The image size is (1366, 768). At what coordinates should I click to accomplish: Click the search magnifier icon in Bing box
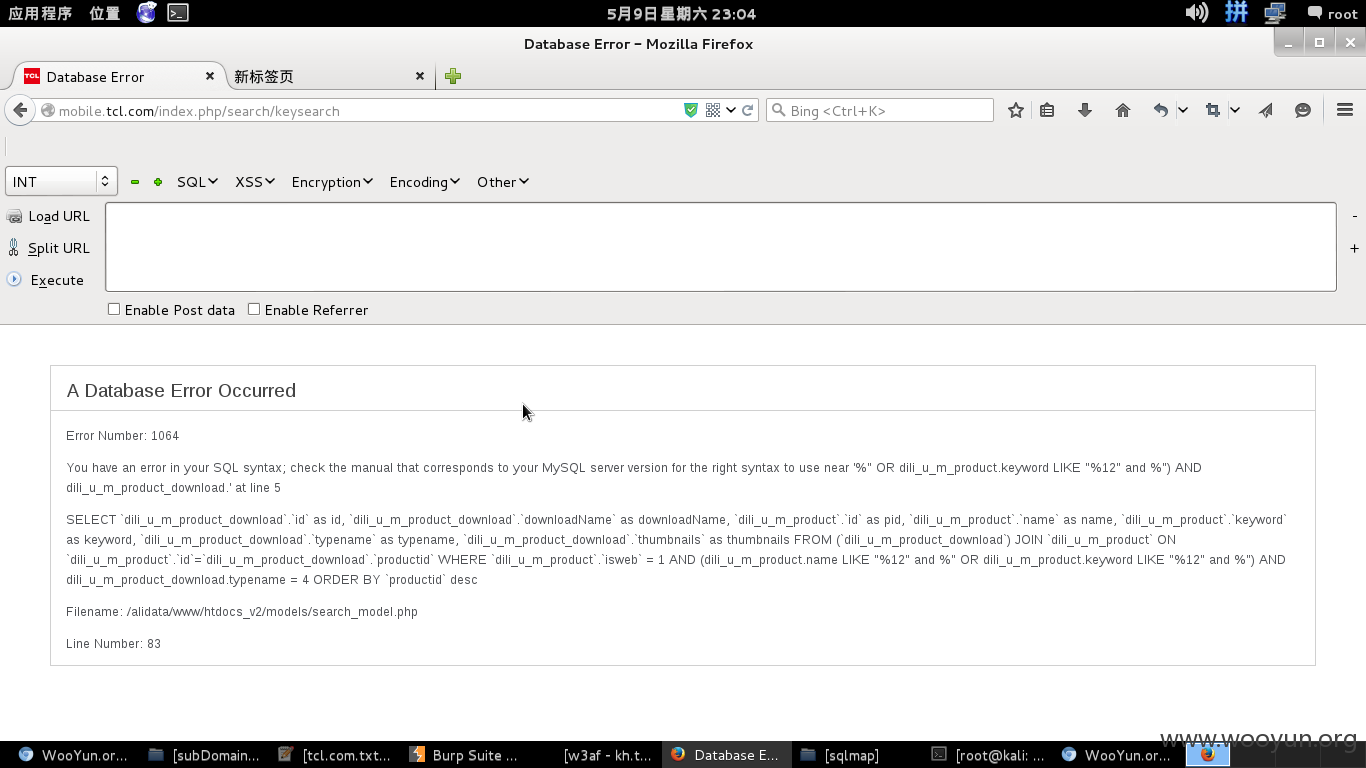coord(777,110)
